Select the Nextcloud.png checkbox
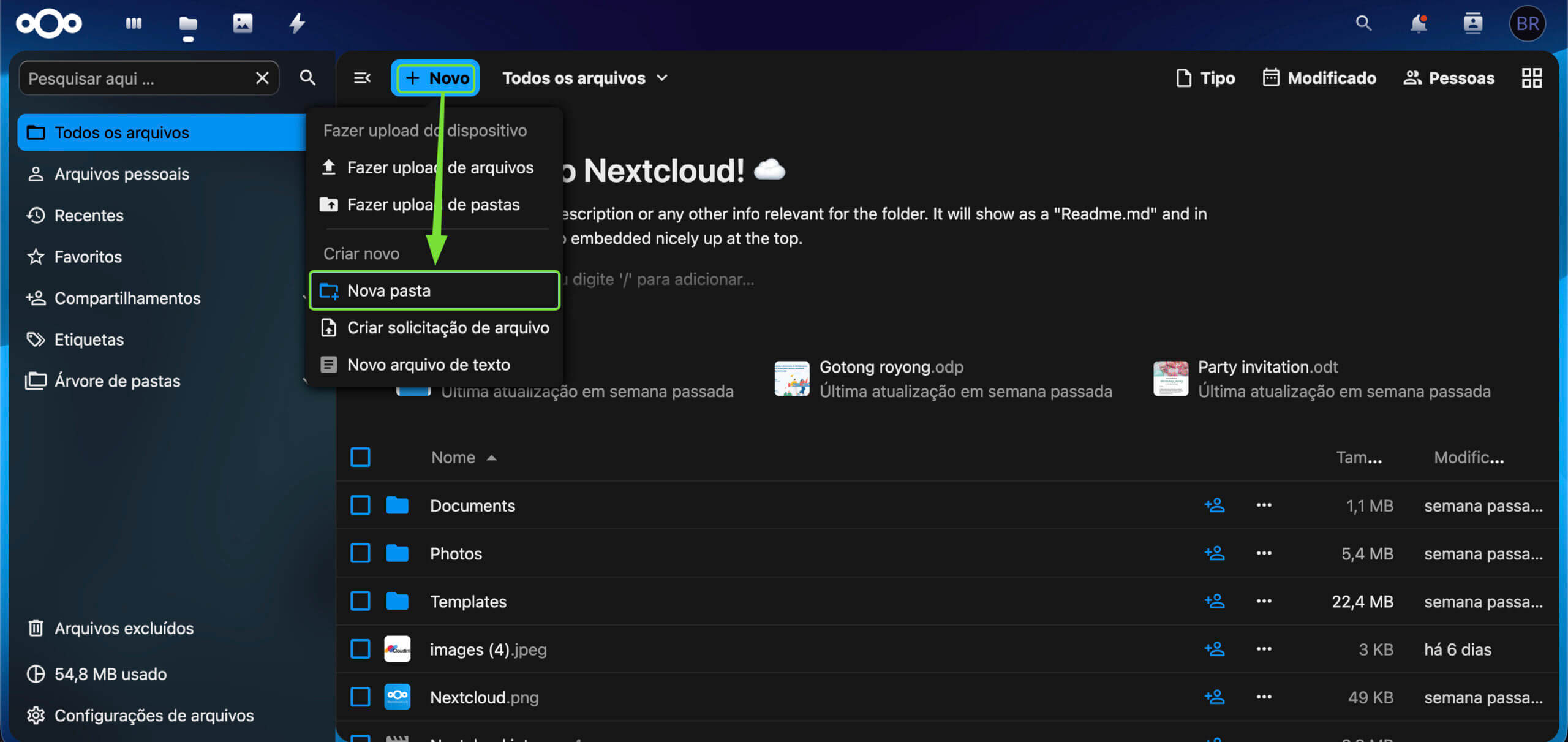Viewport: 1568px width, 742px height. [x=360, y=697]
